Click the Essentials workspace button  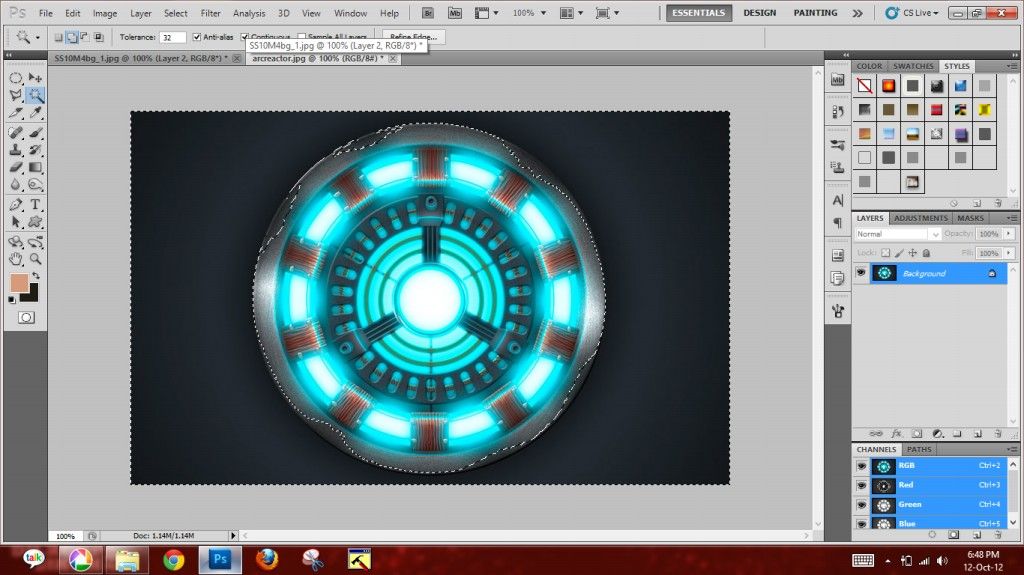pyautogui.click(x=698, y=13)
